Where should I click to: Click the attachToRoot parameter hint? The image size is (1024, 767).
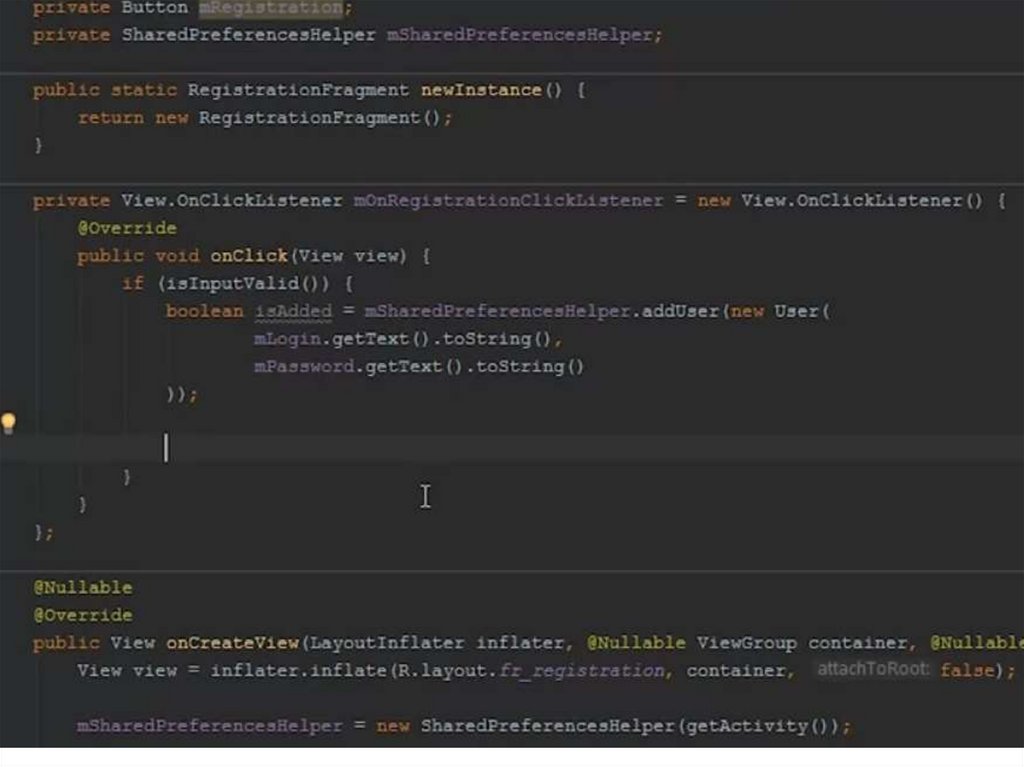pos(873,669)
